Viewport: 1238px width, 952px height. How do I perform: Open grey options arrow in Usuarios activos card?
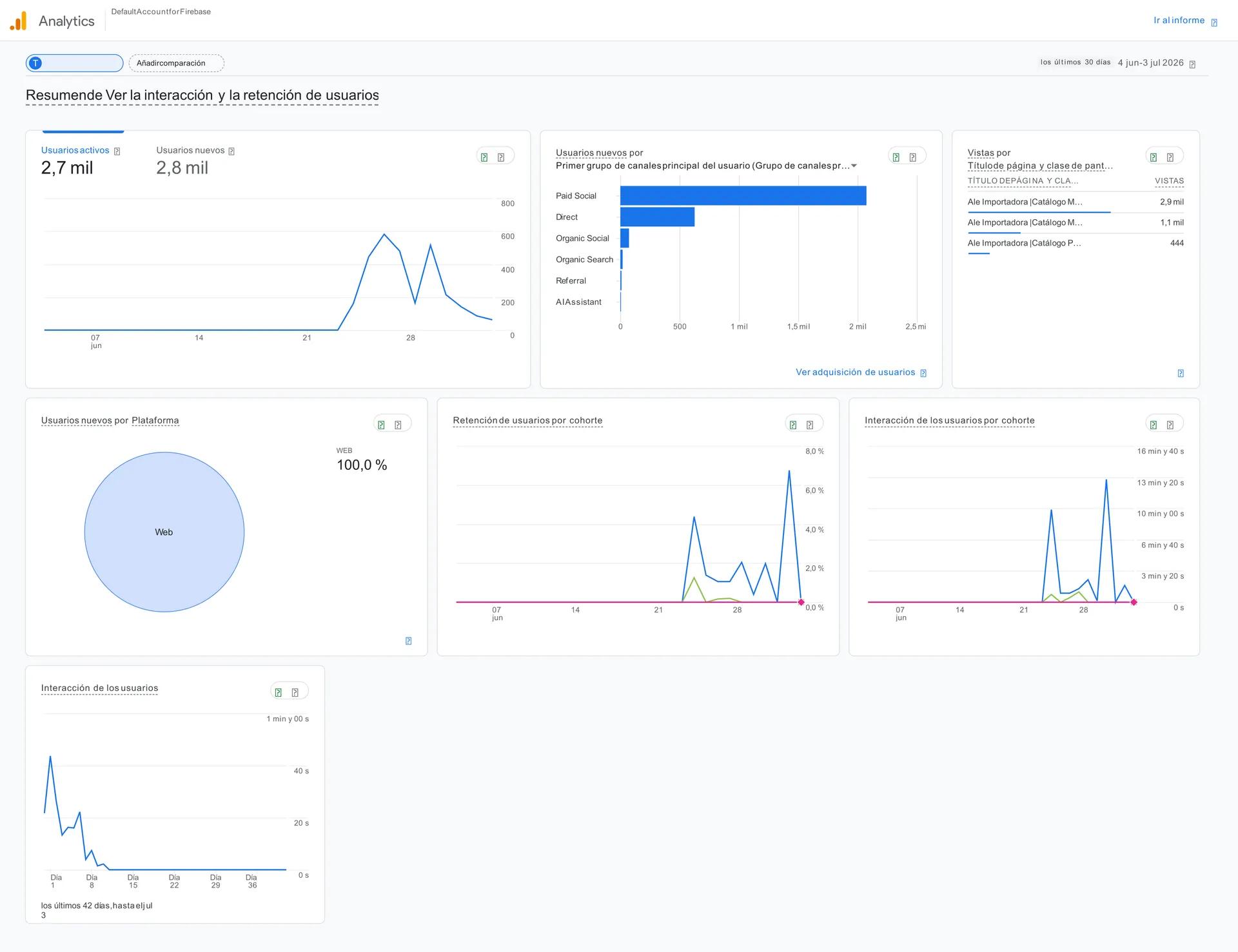pyautogui.click(x=501, y=157)
